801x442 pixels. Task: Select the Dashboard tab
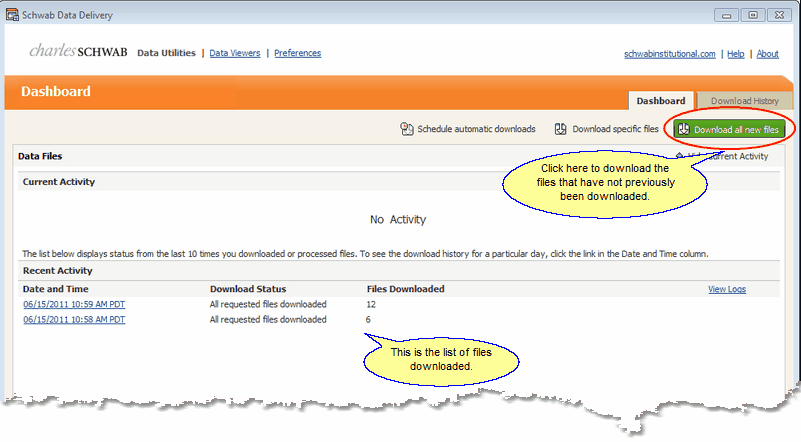pyautogui.click(x=661, y=101)
